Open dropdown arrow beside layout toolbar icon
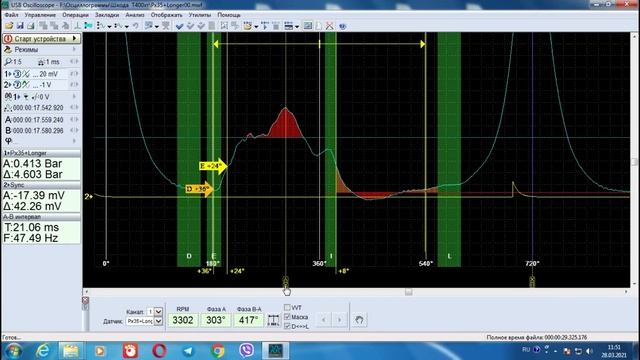 [297, 27]
